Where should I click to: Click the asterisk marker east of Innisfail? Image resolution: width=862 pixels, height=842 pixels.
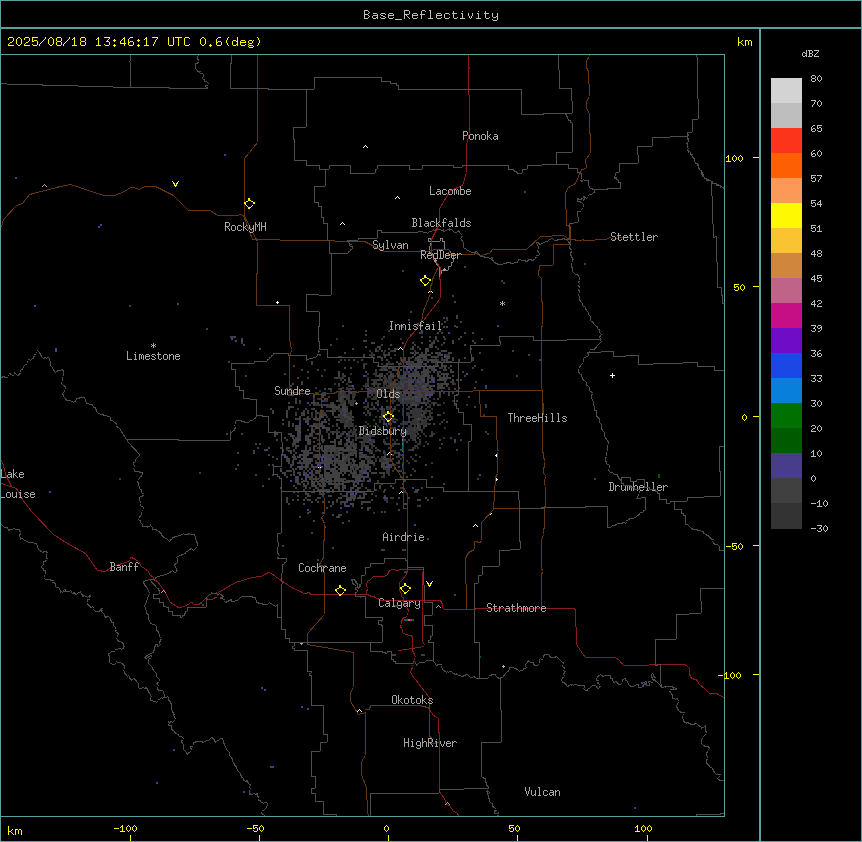point(502,303)
